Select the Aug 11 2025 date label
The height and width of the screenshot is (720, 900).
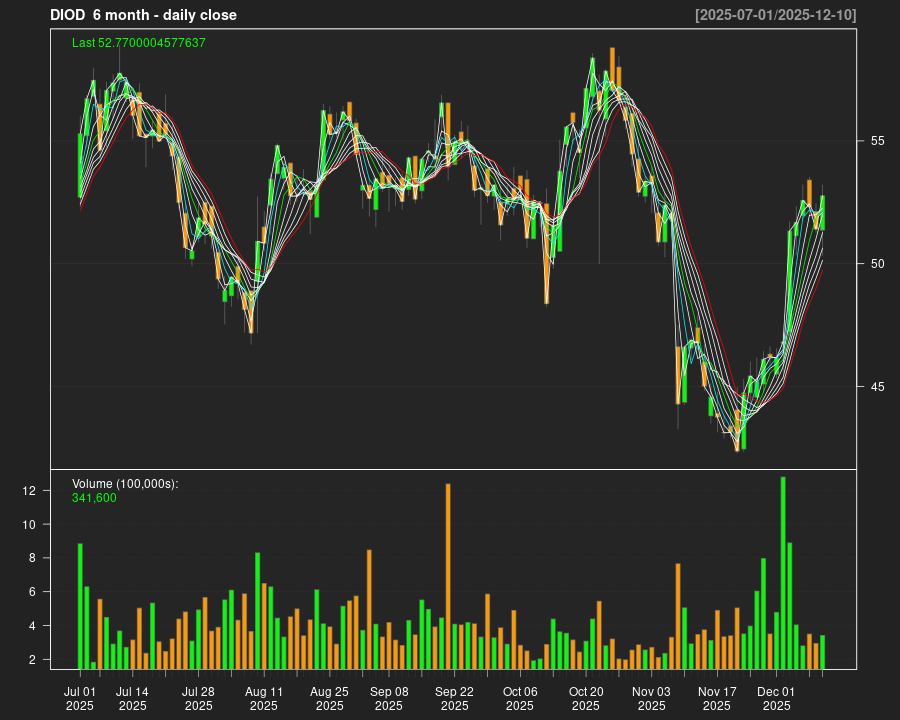[x=263, y=698]
